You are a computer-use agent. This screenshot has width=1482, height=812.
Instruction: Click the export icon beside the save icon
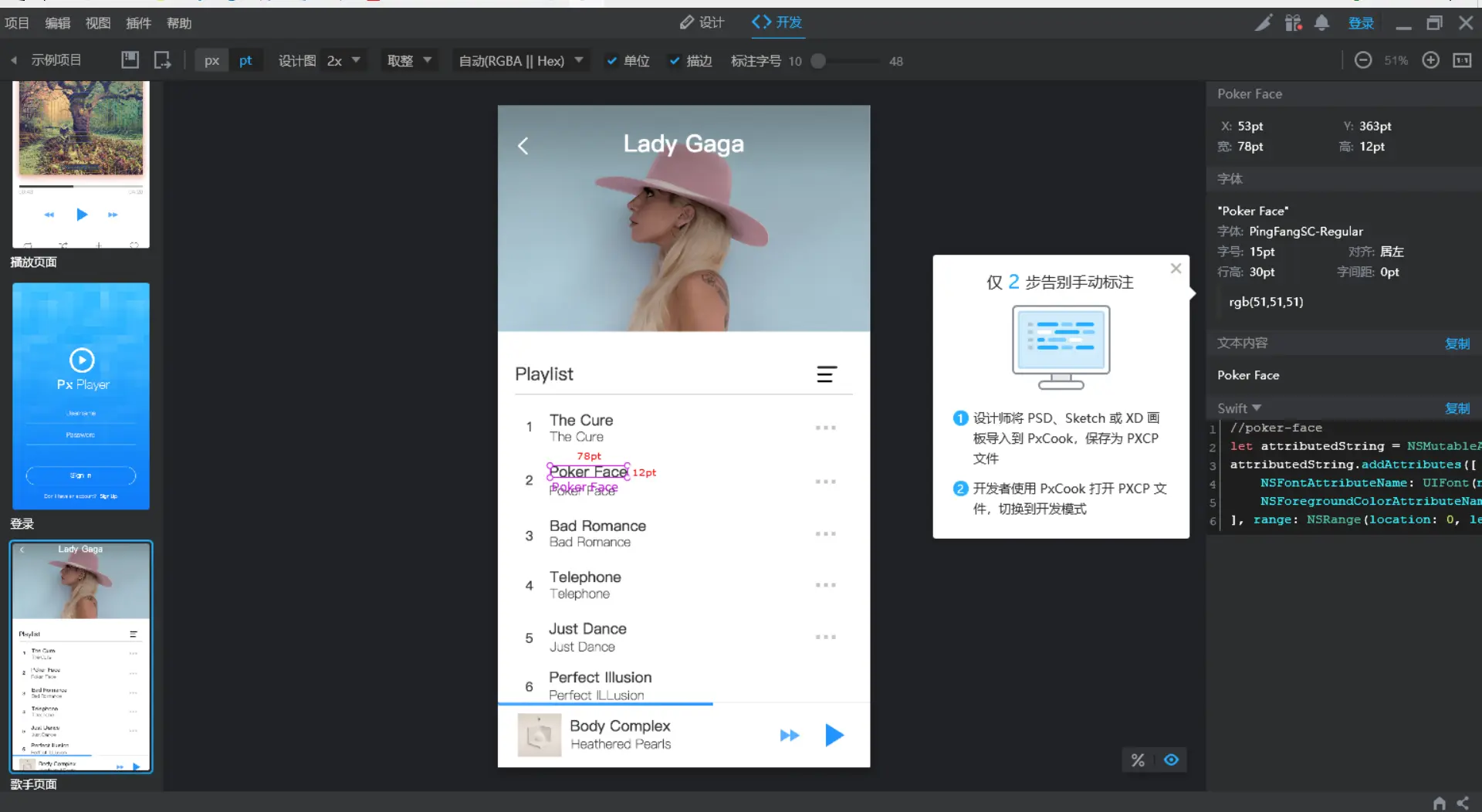(162, 59)
